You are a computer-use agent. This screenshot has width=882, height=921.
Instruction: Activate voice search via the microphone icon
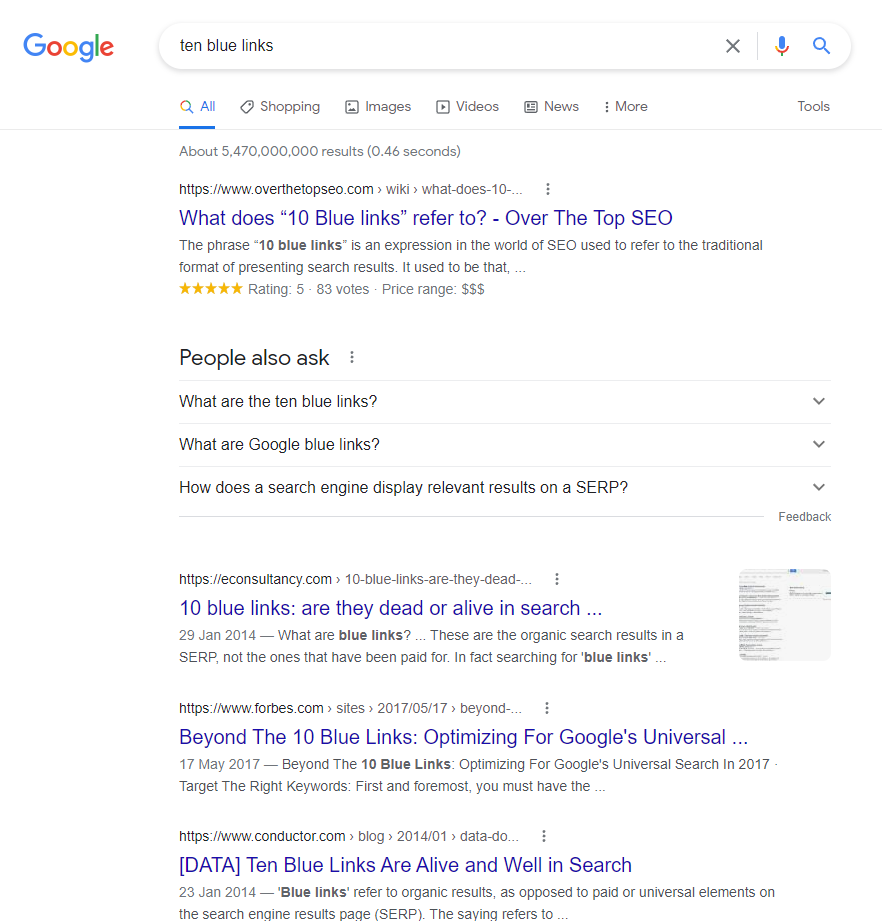point(781,46)
